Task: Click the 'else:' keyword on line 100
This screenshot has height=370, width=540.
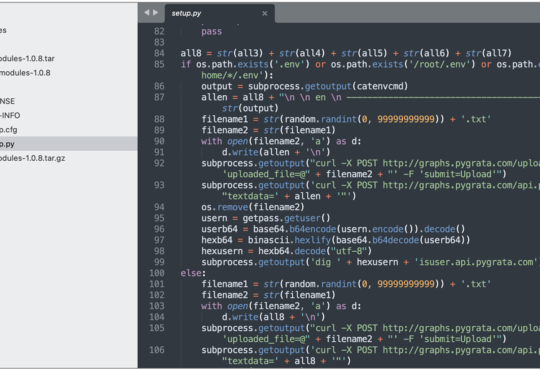Action: [193, 273]
